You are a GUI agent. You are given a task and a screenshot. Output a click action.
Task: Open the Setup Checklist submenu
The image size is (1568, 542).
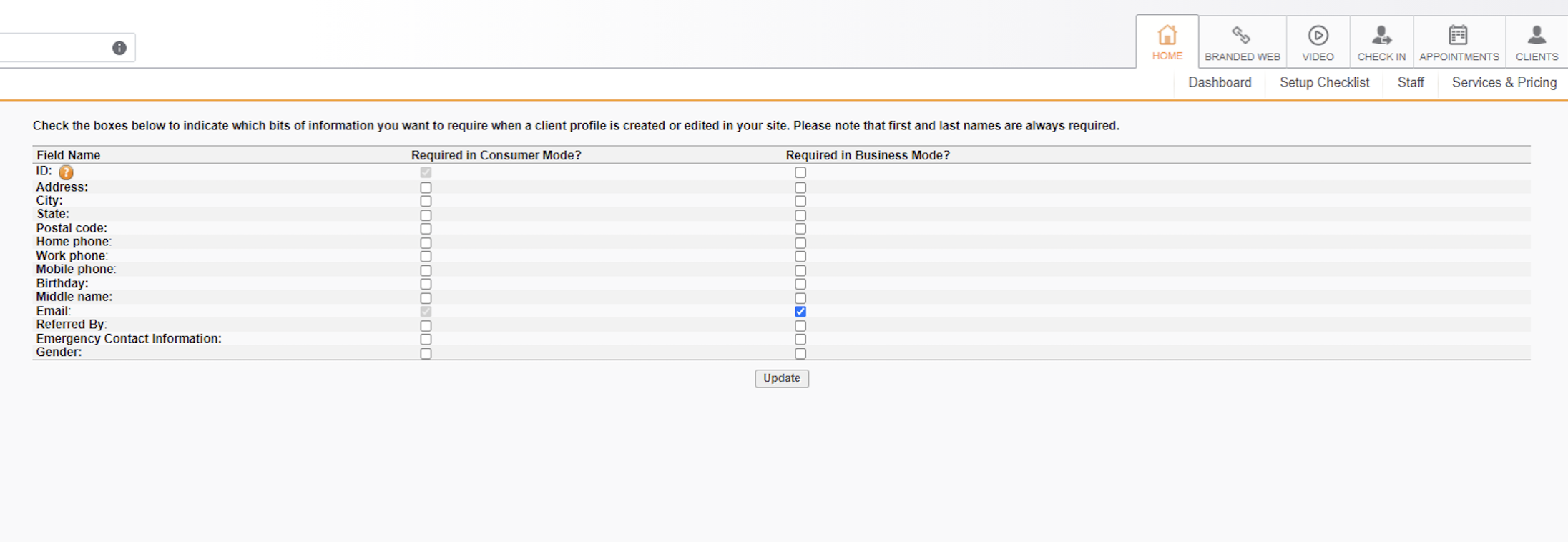[x=1324, y=83]
